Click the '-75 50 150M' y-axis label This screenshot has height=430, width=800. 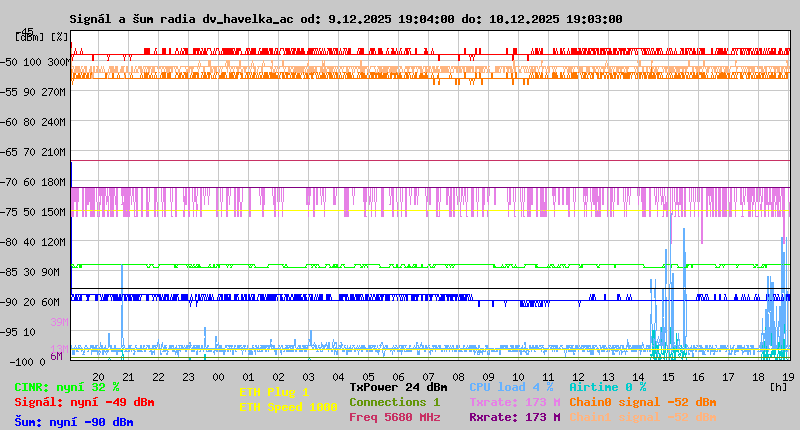(x=33, y=212)
